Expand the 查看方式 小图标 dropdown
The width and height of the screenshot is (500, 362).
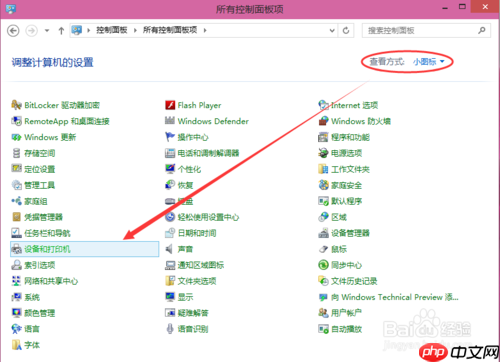coord(429,62)
